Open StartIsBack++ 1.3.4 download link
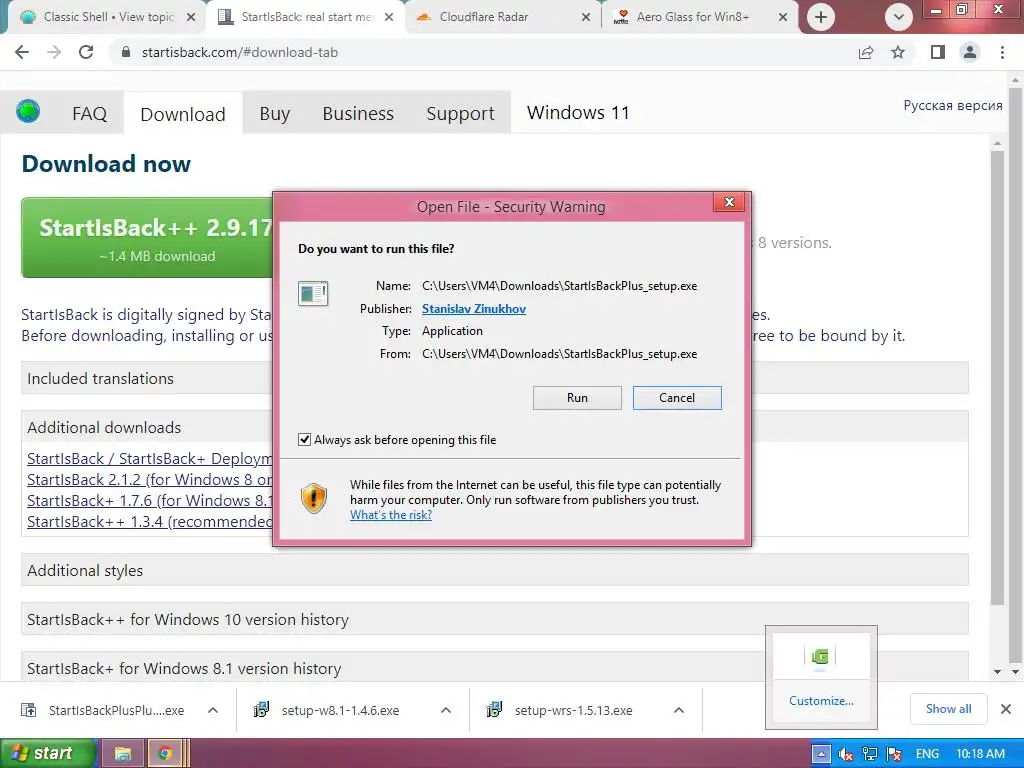The height and width of the screenshot is (768, 1024). coord(150,521)
